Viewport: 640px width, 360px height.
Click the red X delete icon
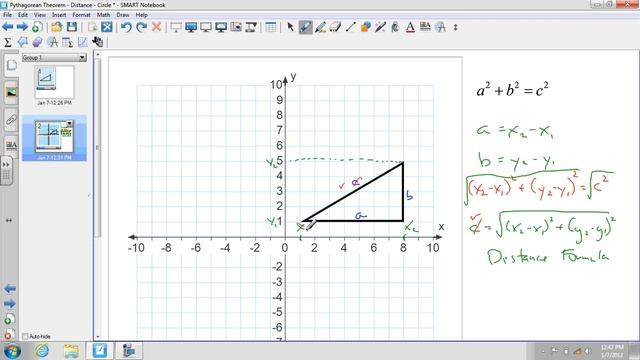click(156, 27)
